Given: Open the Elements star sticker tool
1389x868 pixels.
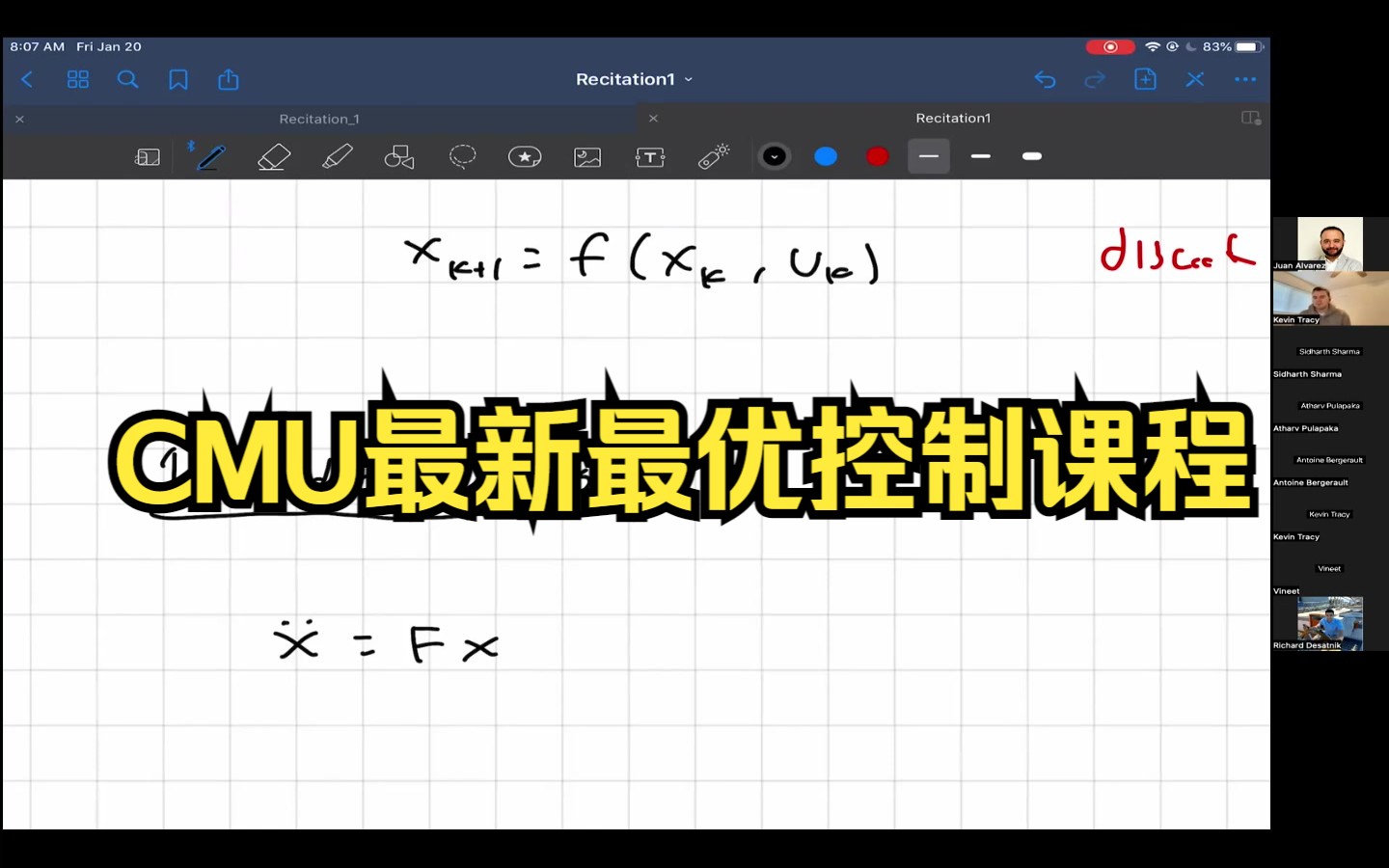Looking at the screenshot, I should [525, 156].
